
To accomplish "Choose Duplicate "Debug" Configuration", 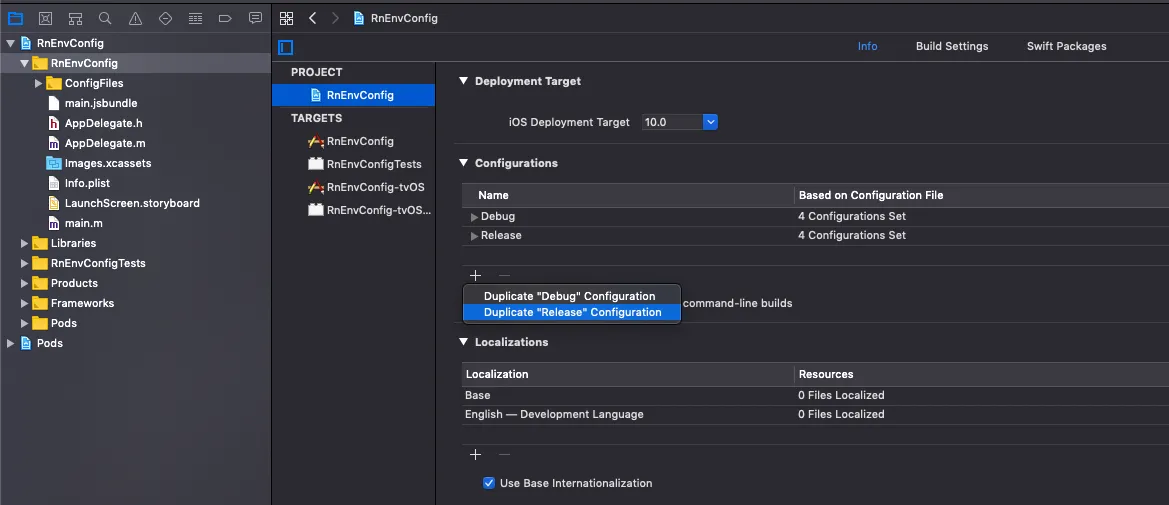I will [569, 296].
